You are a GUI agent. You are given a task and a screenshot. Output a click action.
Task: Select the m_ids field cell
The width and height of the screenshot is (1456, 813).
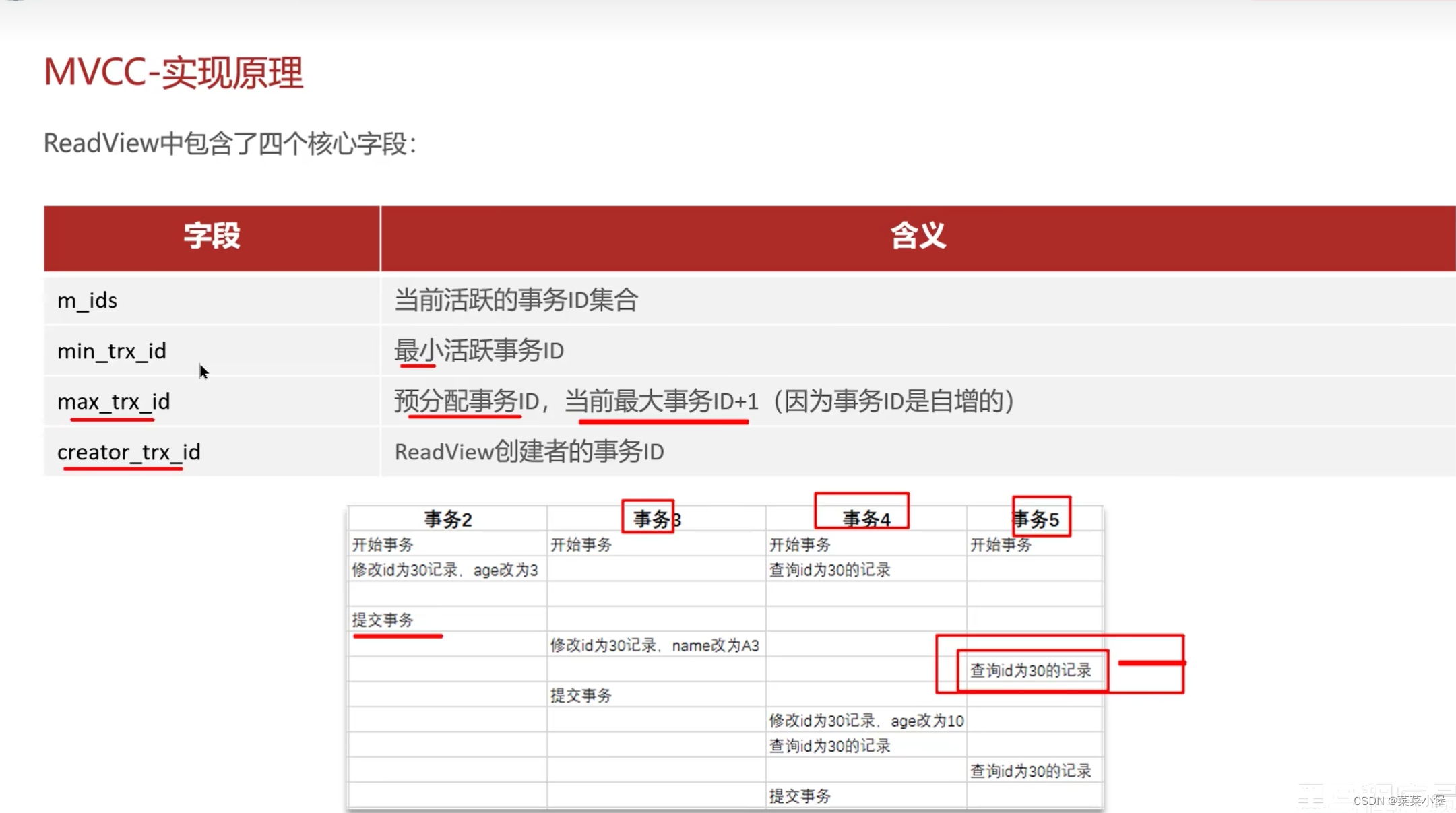pos(212,300)
